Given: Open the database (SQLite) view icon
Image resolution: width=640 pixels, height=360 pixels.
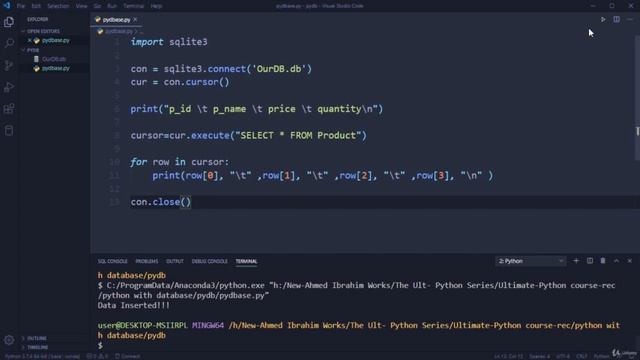Looking at the screenshot, I should [x=9, y=131].
